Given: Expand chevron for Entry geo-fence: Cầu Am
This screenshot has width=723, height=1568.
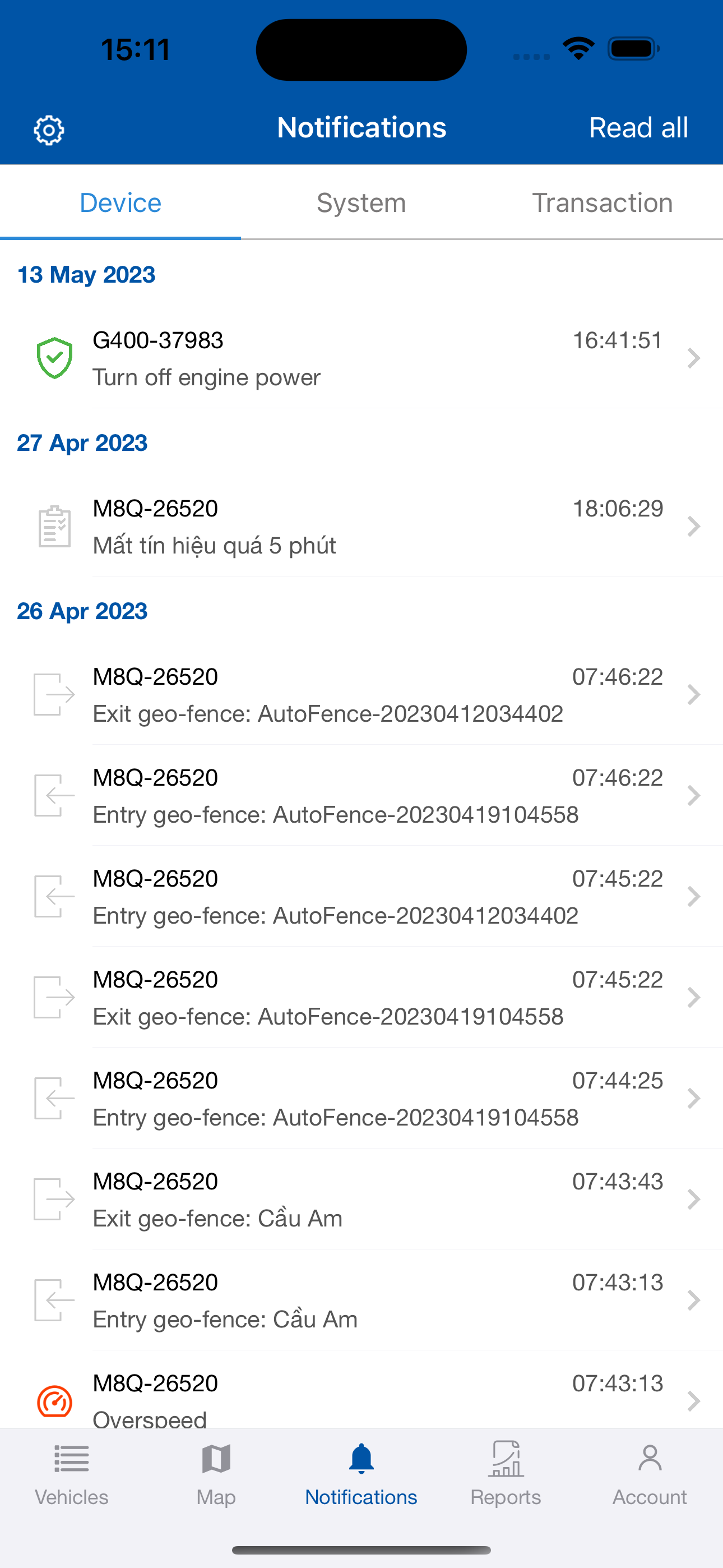Looking at the screenshot, I should [x=693, y=1300].
